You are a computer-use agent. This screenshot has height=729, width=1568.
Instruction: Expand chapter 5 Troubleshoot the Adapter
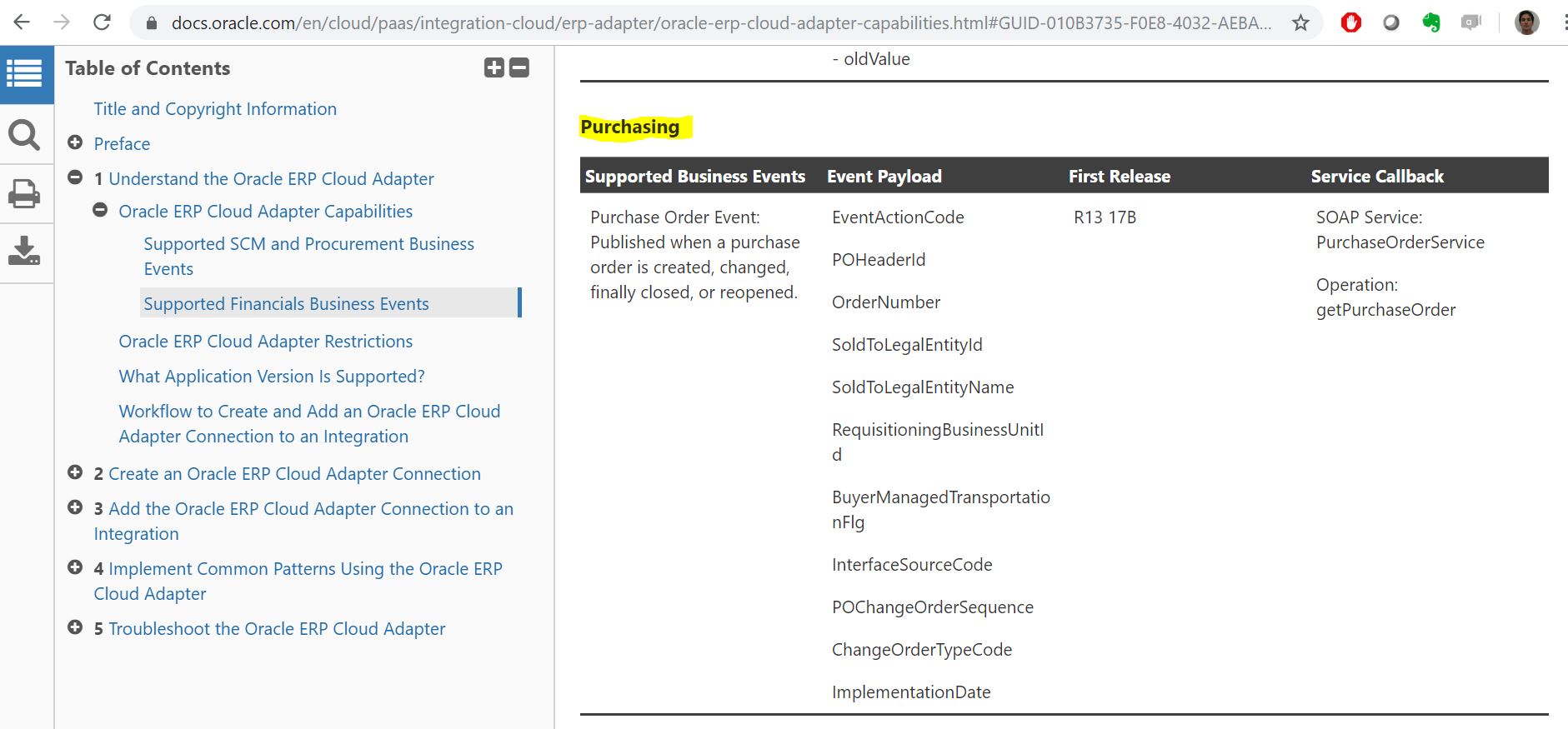click(75, 627)
